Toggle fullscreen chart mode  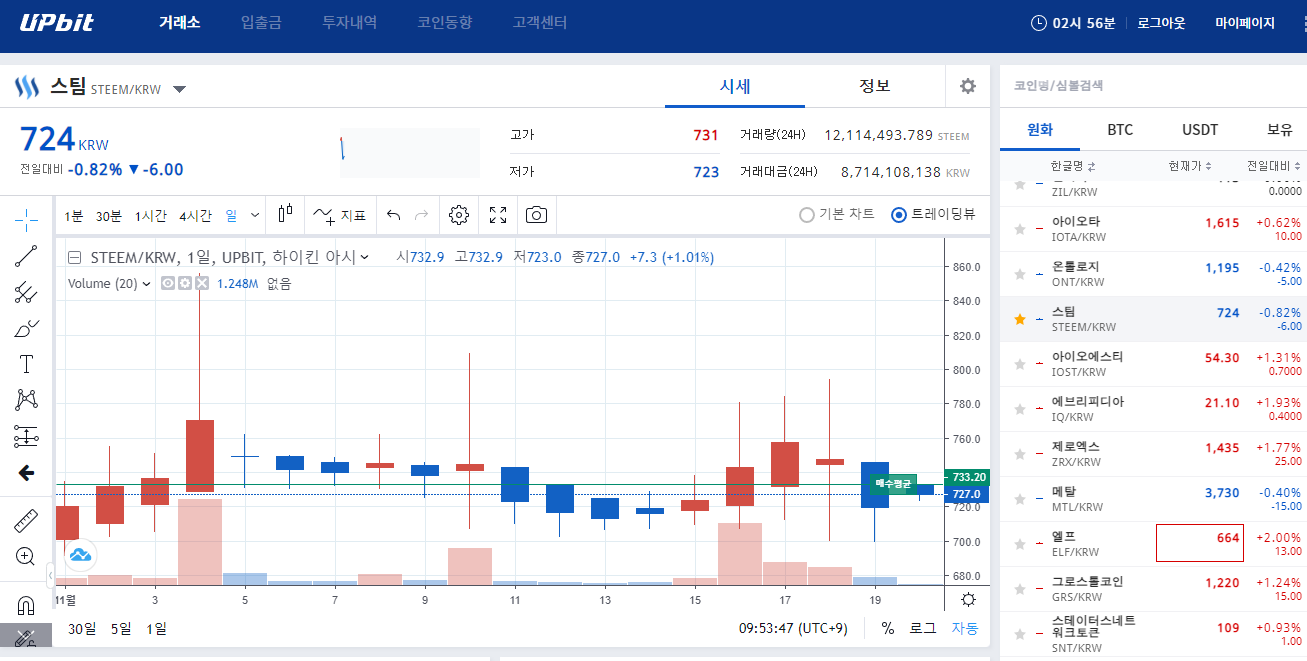498,215
